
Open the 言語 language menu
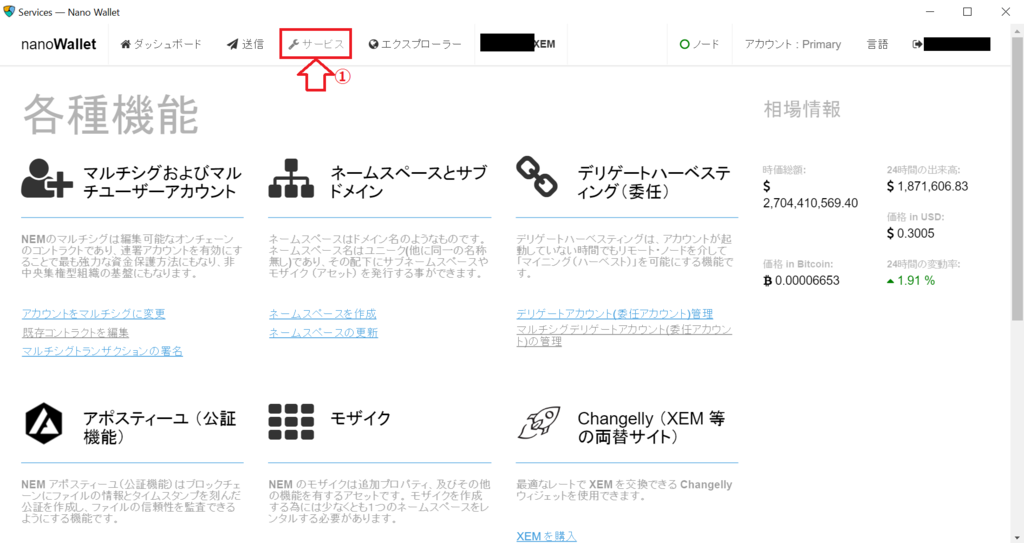(877, 44)
